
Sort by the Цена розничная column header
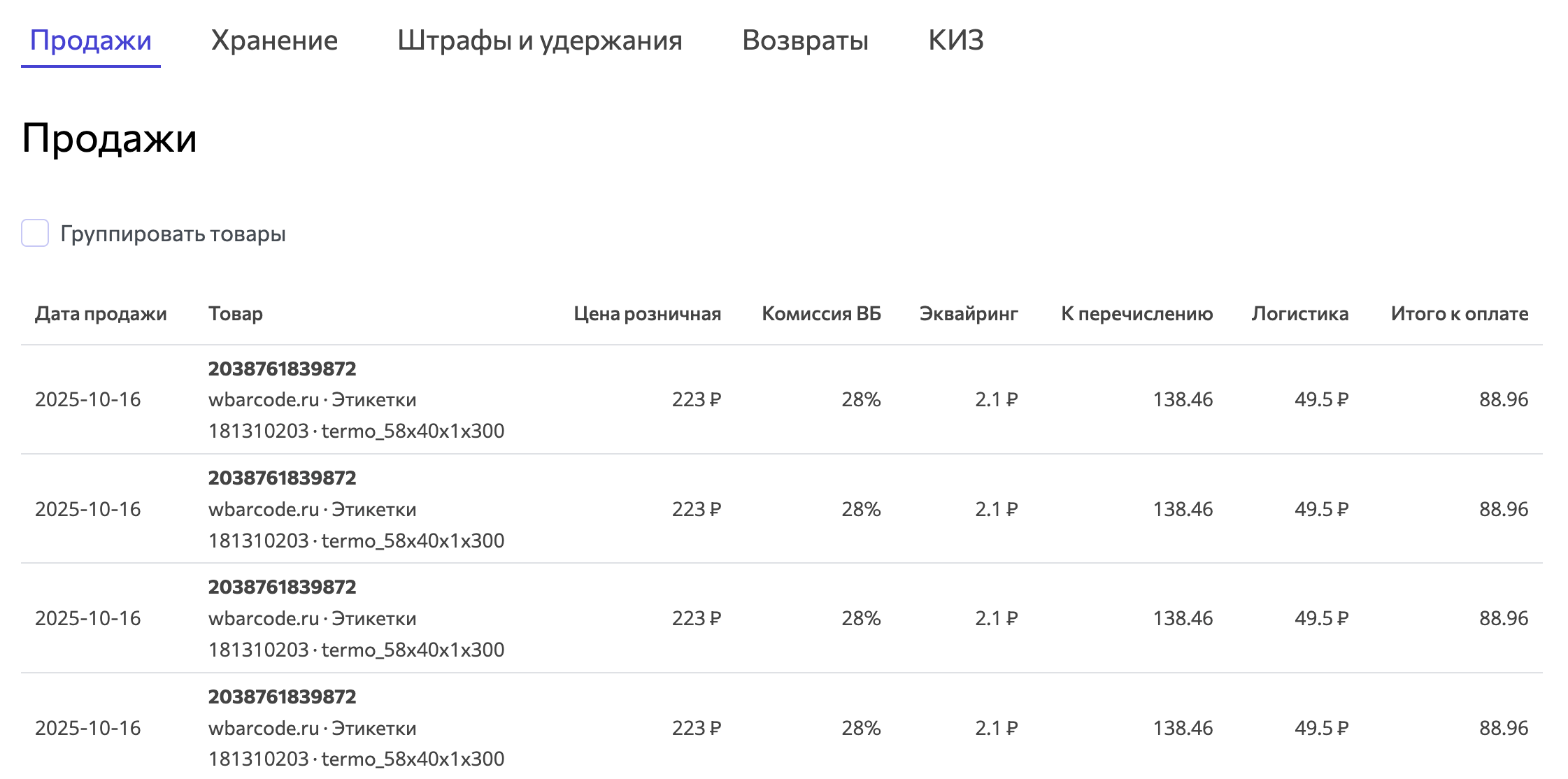[647, 313]
